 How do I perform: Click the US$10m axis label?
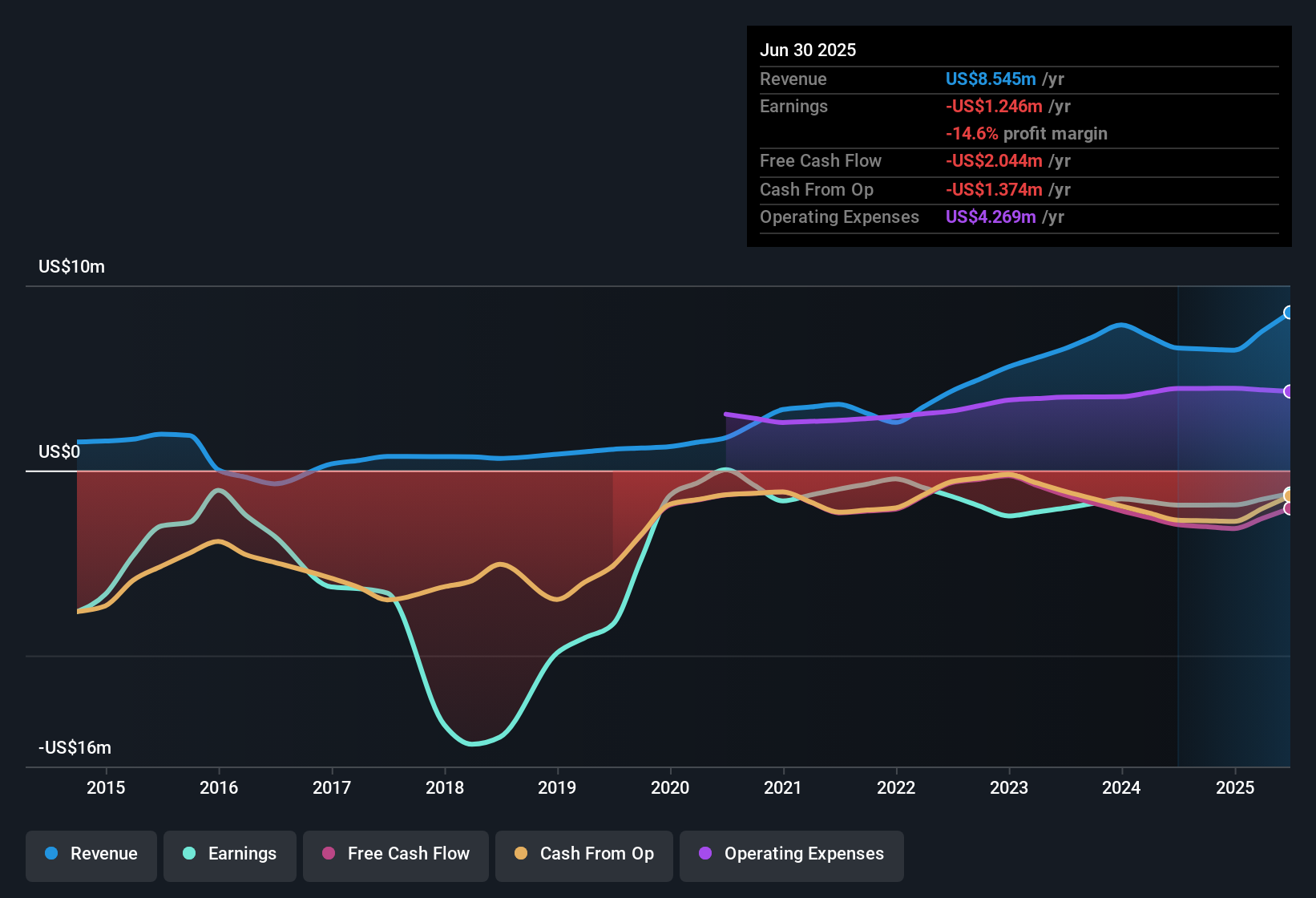click(71, 266)
